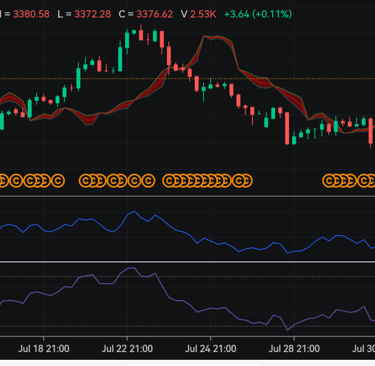Select the blue indicator line in middle pane

pos(187,232)
